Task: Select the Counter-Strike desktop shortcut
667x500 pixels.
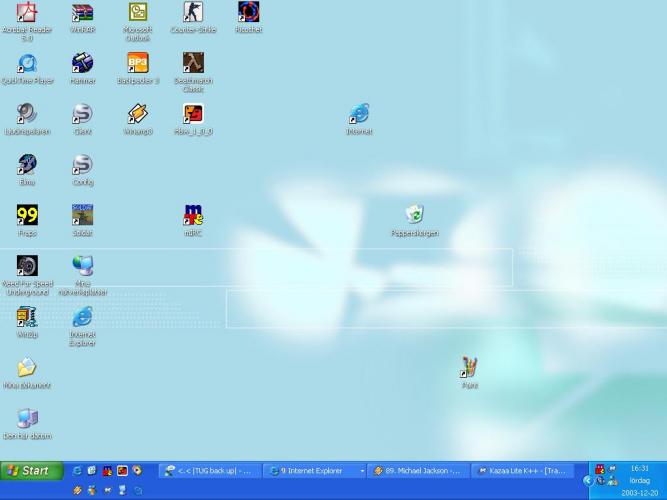Action: click(193, 13)
